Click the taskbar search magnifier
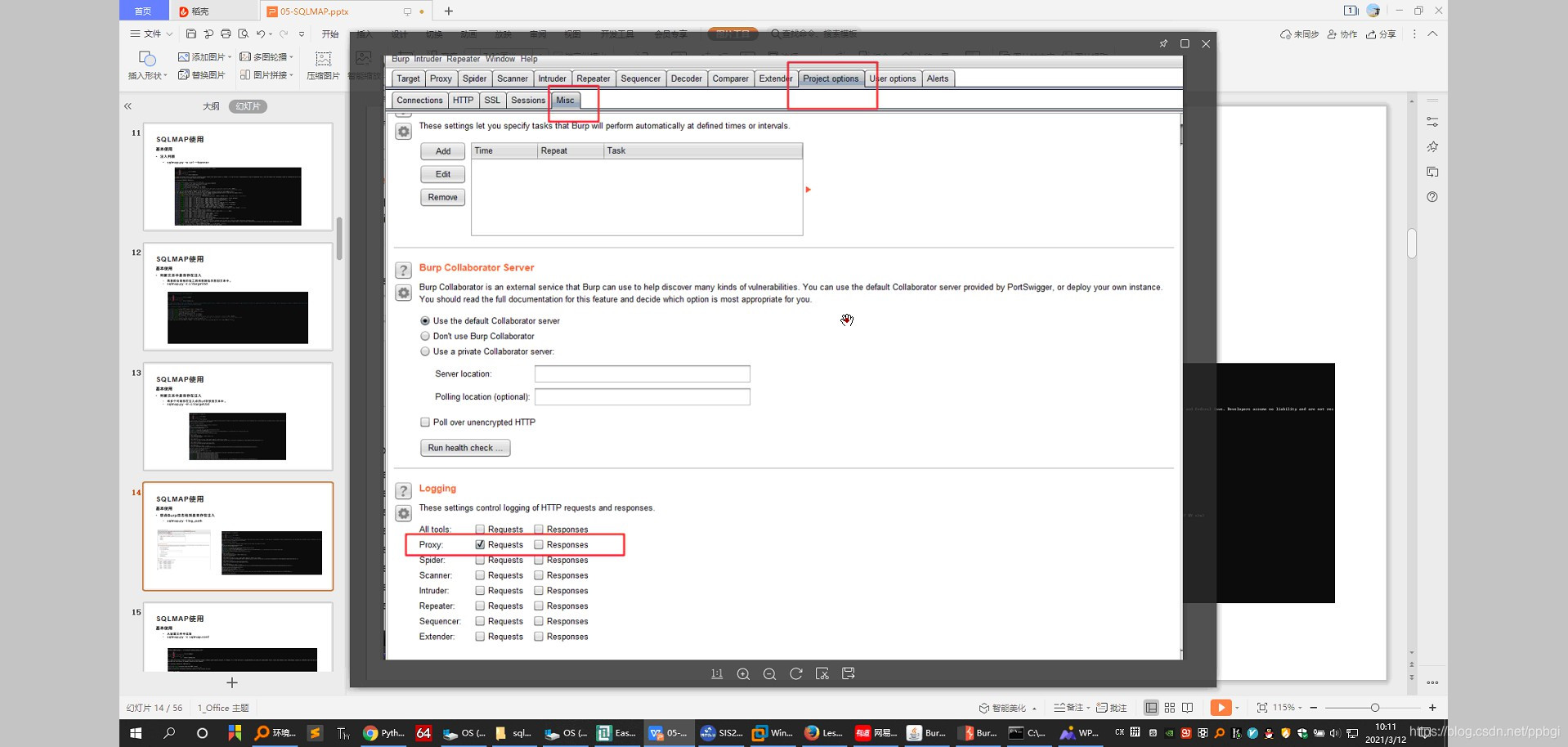This screenshot has width=1568, height=747. coord(169,733)
